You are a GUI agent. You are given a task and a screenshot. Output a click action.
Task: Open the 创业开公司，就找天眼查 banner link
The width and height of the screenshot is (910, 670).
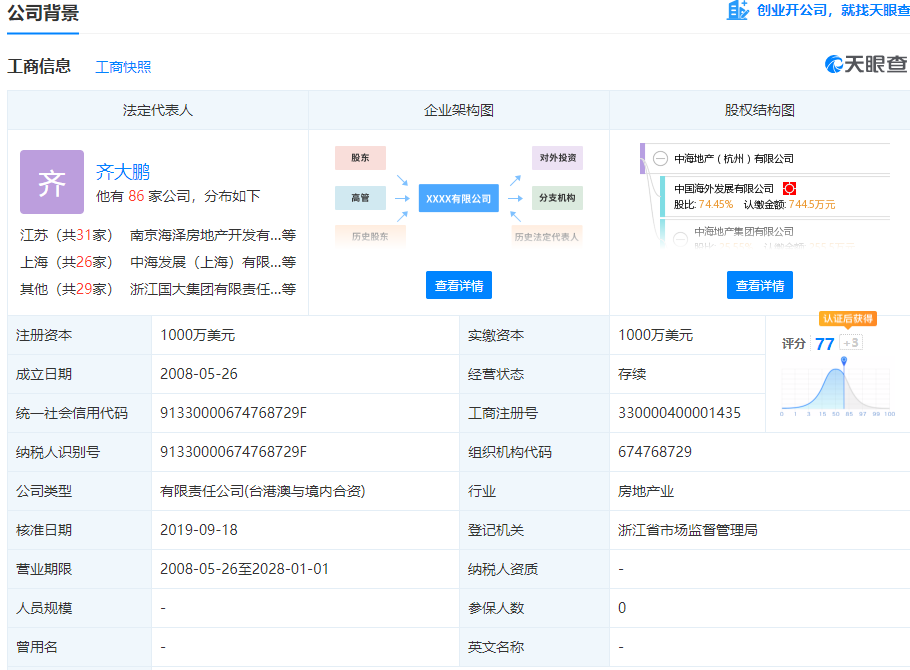(x=833, y=10)
